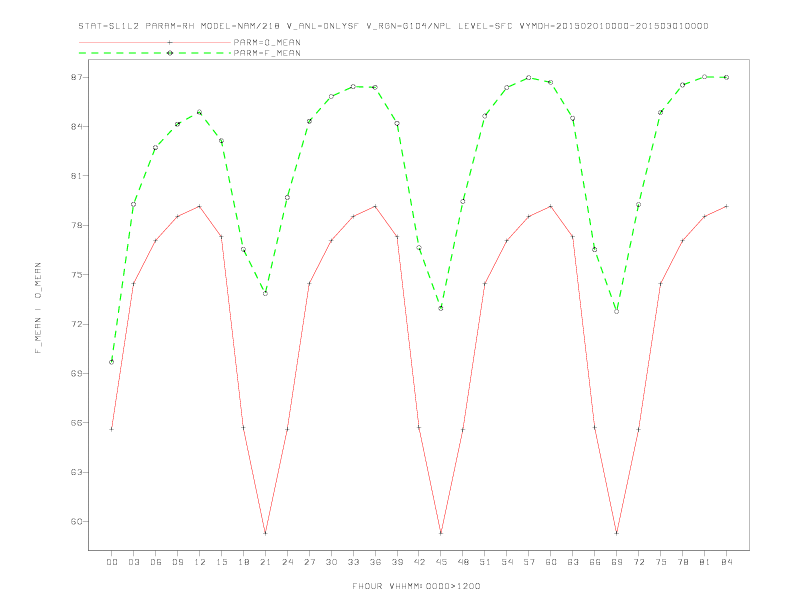Click the y-axis tick value 84
Viewport: 792px width, 612px height.
(x=76, y=126)
